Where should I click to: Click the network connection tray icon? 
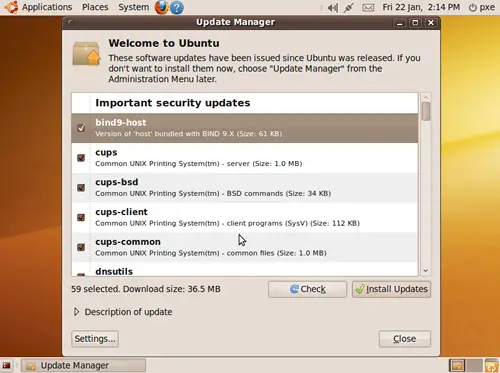tap(349, 8)
